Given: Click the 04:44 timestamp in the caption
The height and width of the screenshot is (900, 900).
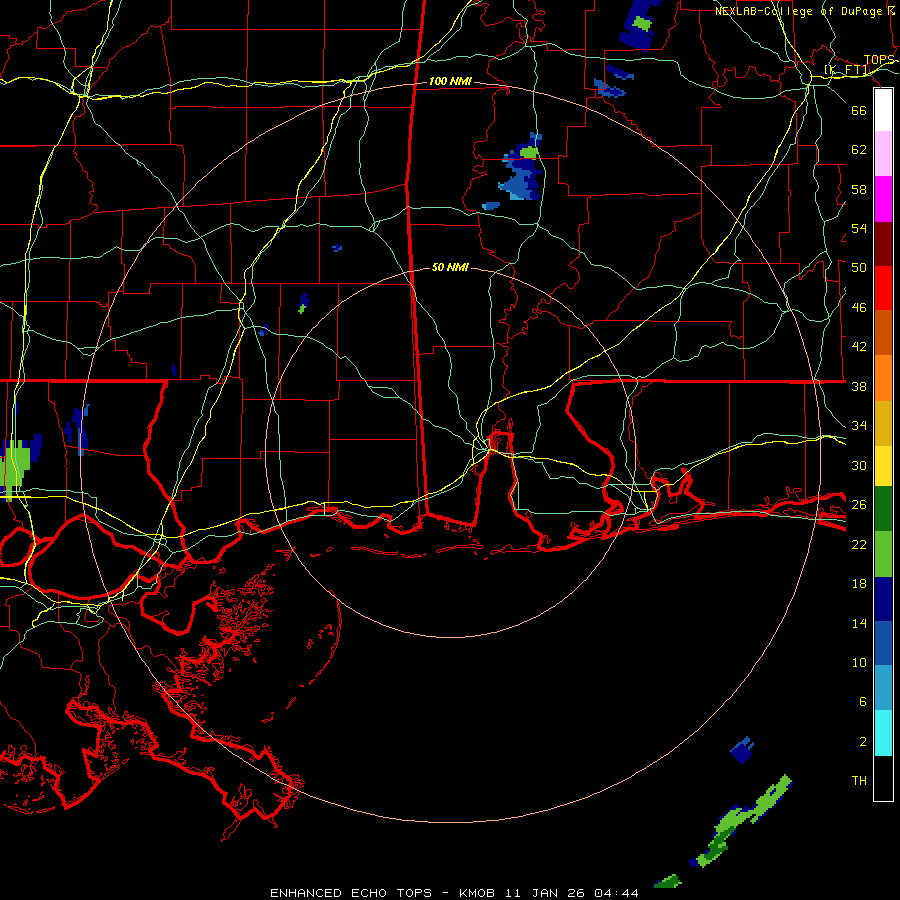Looking at the screenshot, I should point(616,893).
